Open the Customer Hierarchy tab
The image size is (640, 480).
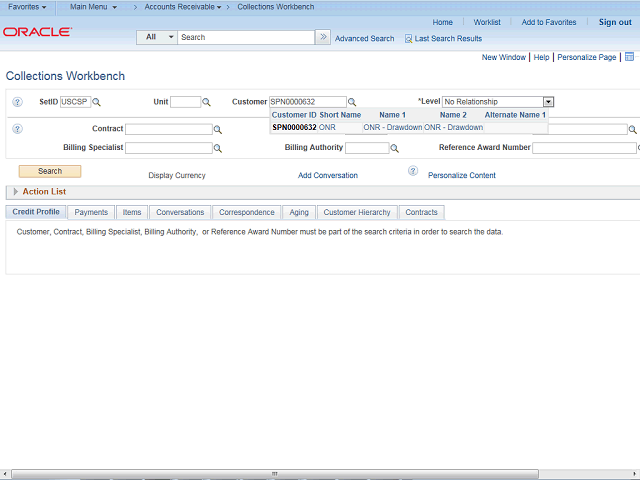357,212
